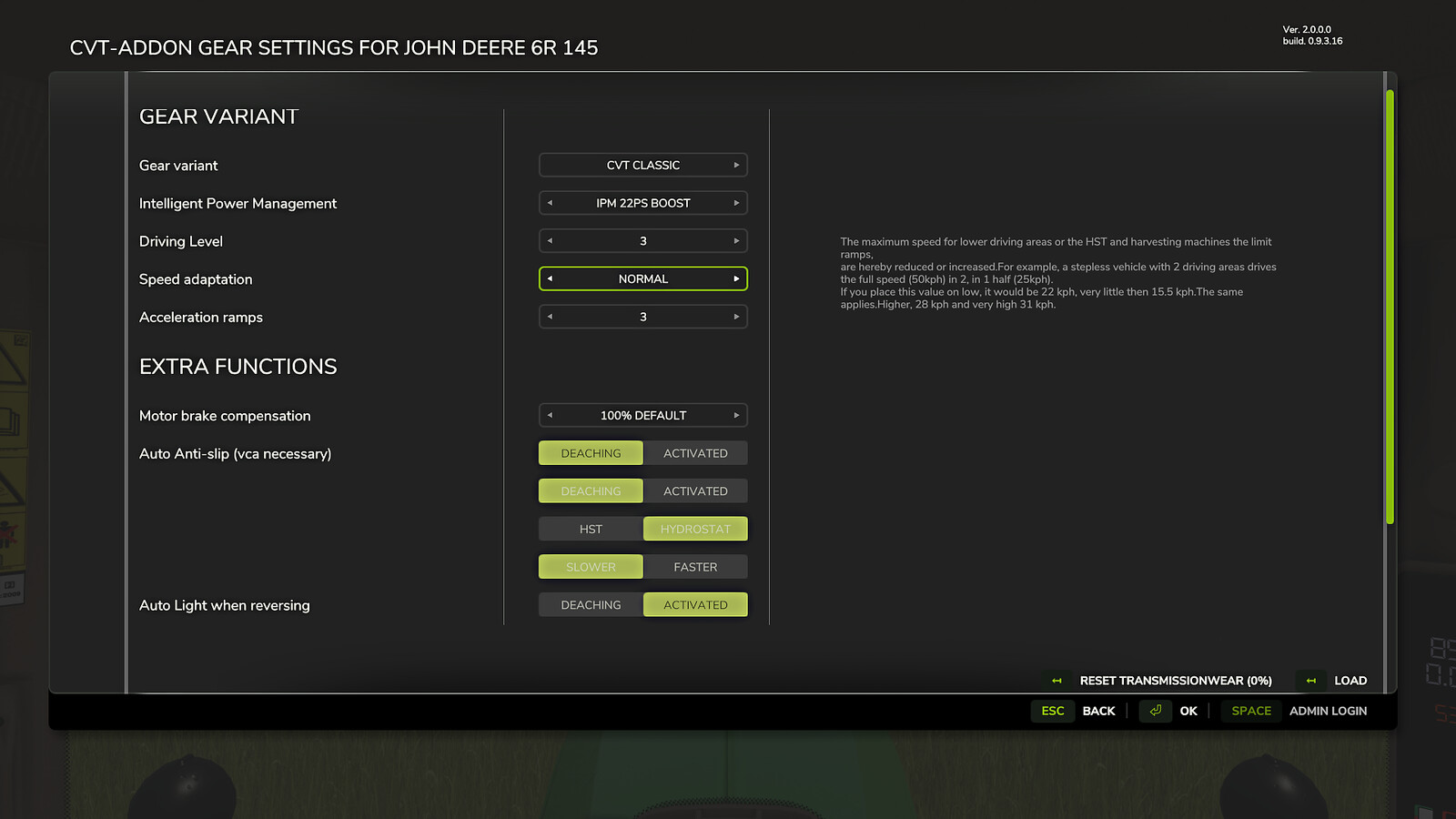Click the LOAD button
1456x819 pixels.
(1350, 680)
